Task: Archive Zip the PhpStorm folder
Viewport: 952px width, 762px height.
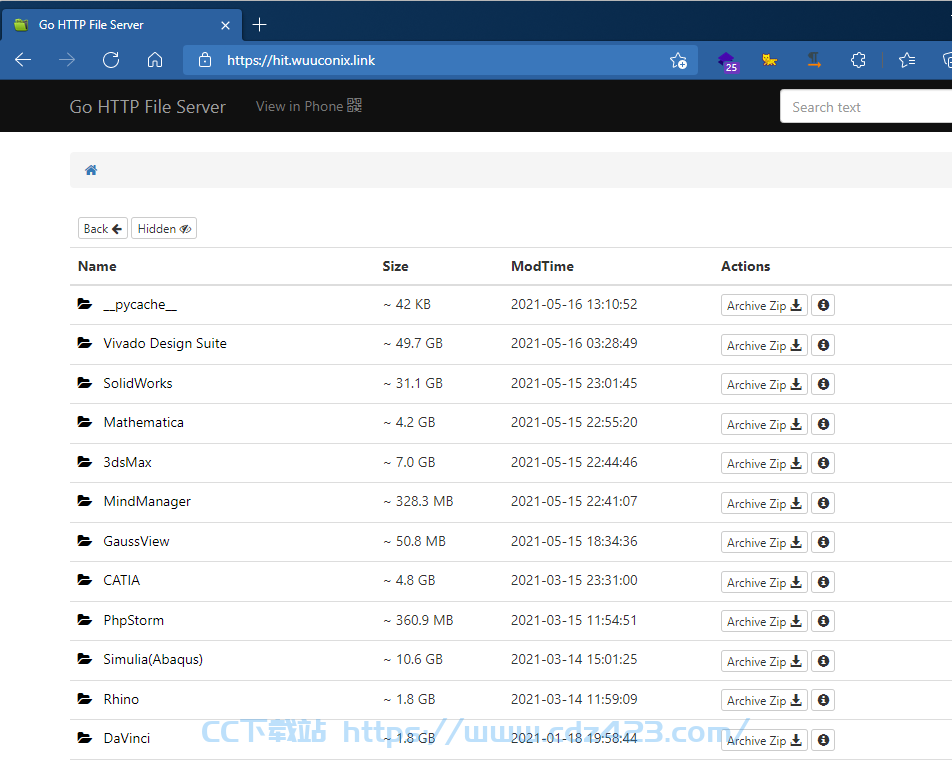Action: (x=764, y=621)
